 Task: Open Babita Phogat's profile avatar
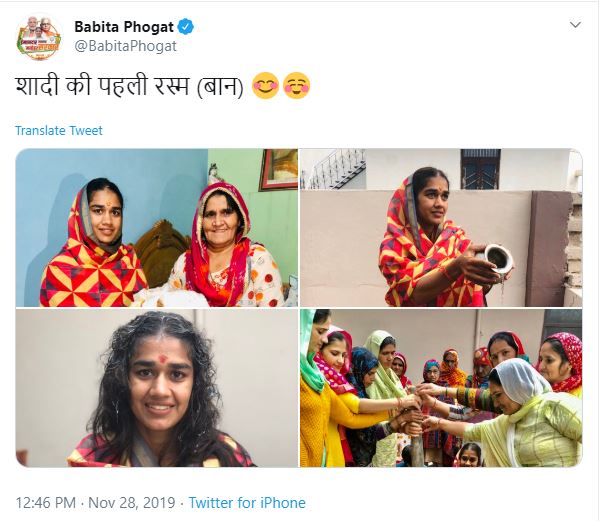39,37
